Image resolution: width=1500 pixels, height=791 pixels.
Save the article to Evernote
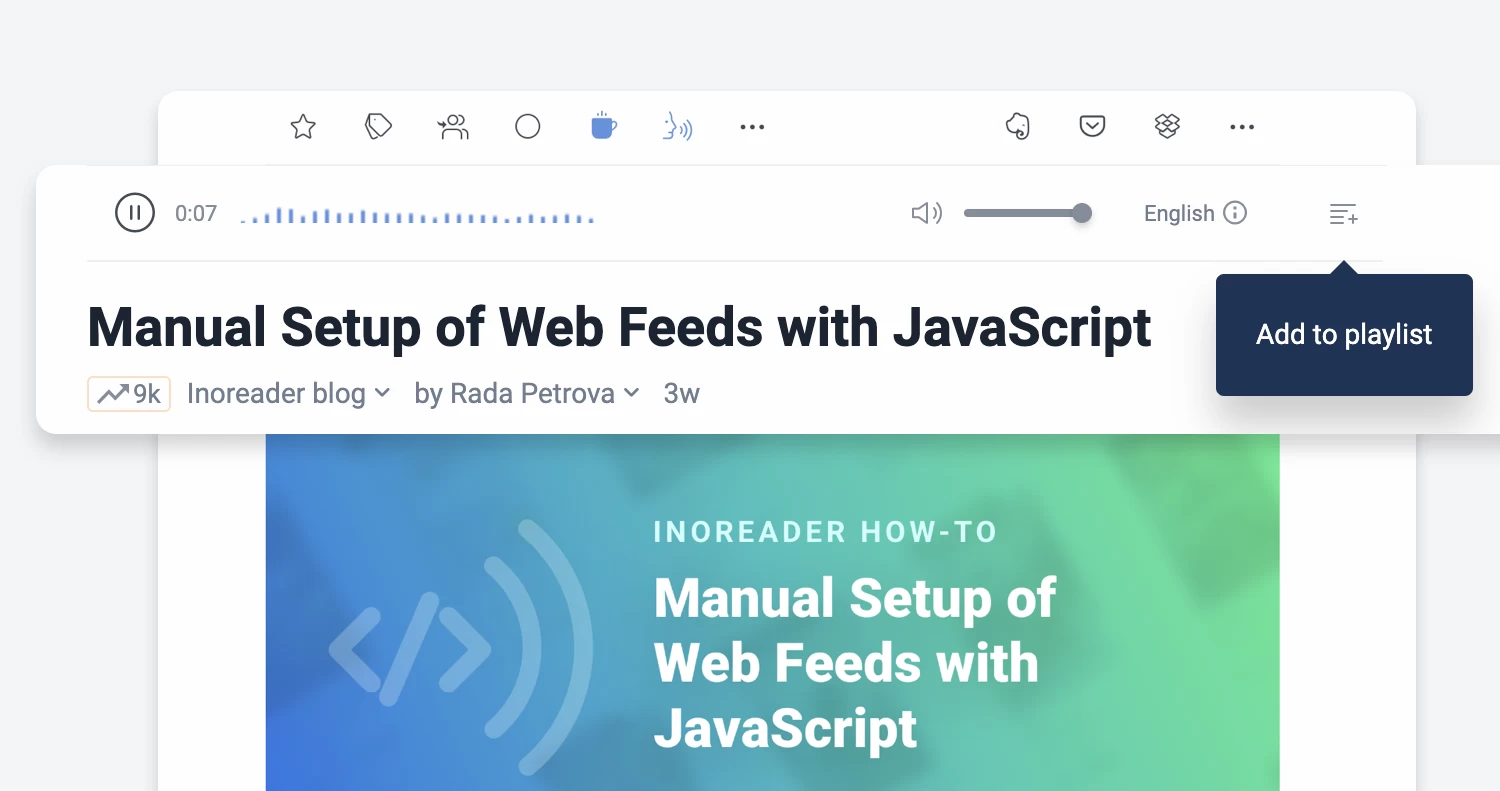point(1018,126)
